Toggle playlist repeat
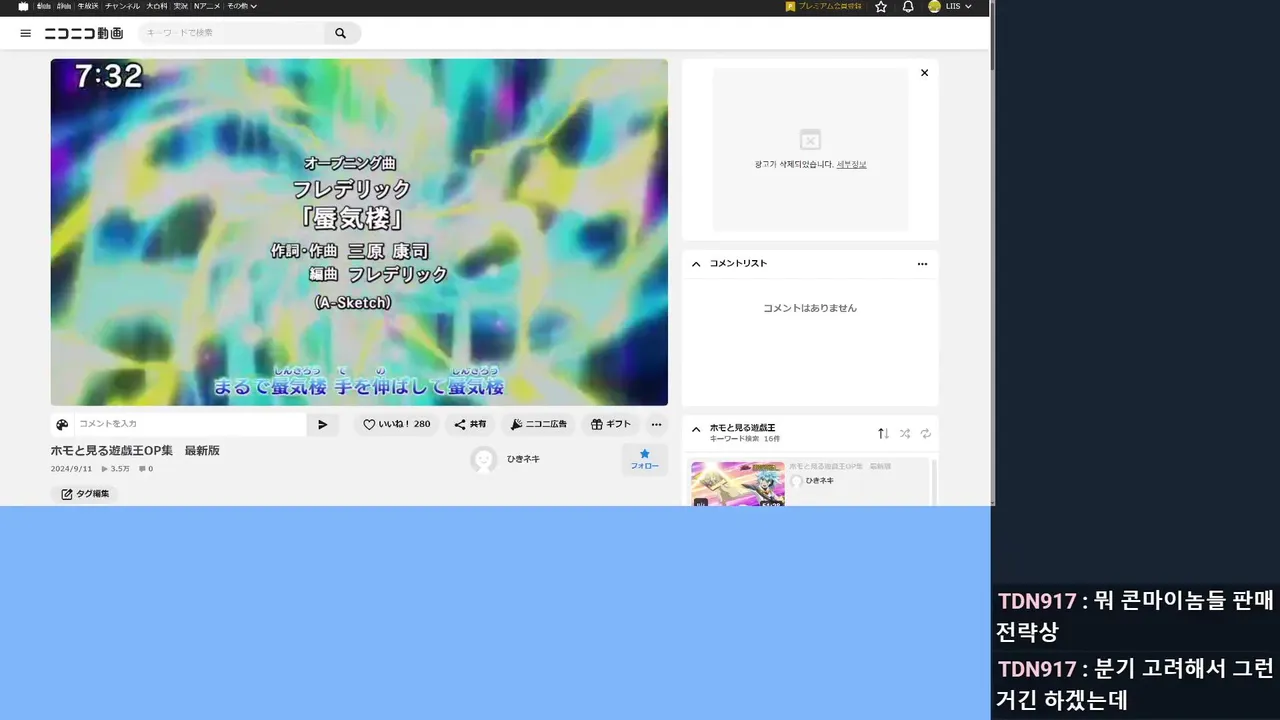This screenshot has height=720, width=1280. [x=926, y=433]
